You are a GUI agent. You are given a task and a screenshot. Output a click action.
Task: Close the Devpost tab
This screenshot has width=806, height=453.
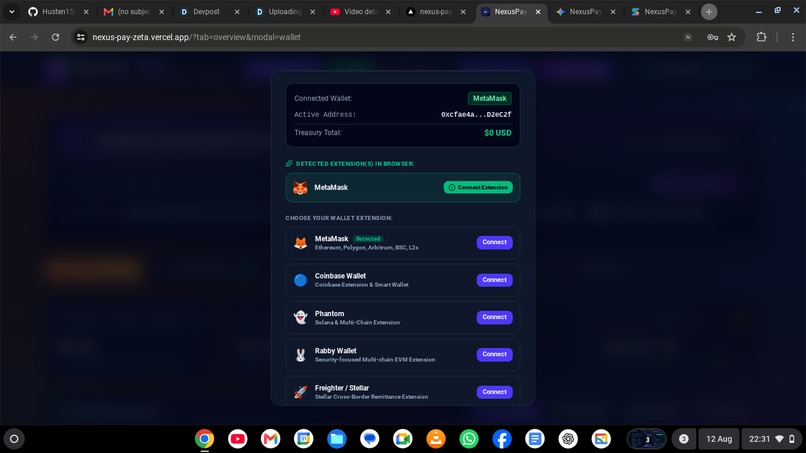tap(237, 11)
